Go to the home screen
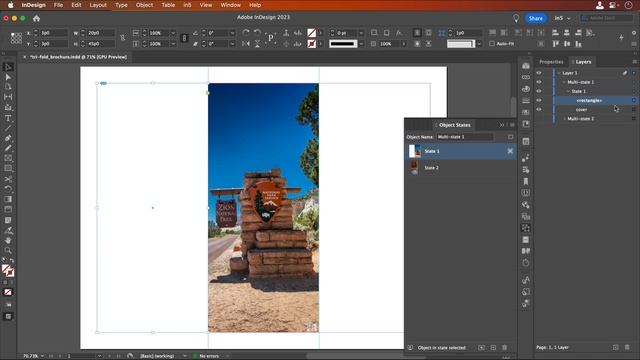640x360 pixels. [36, 18]
